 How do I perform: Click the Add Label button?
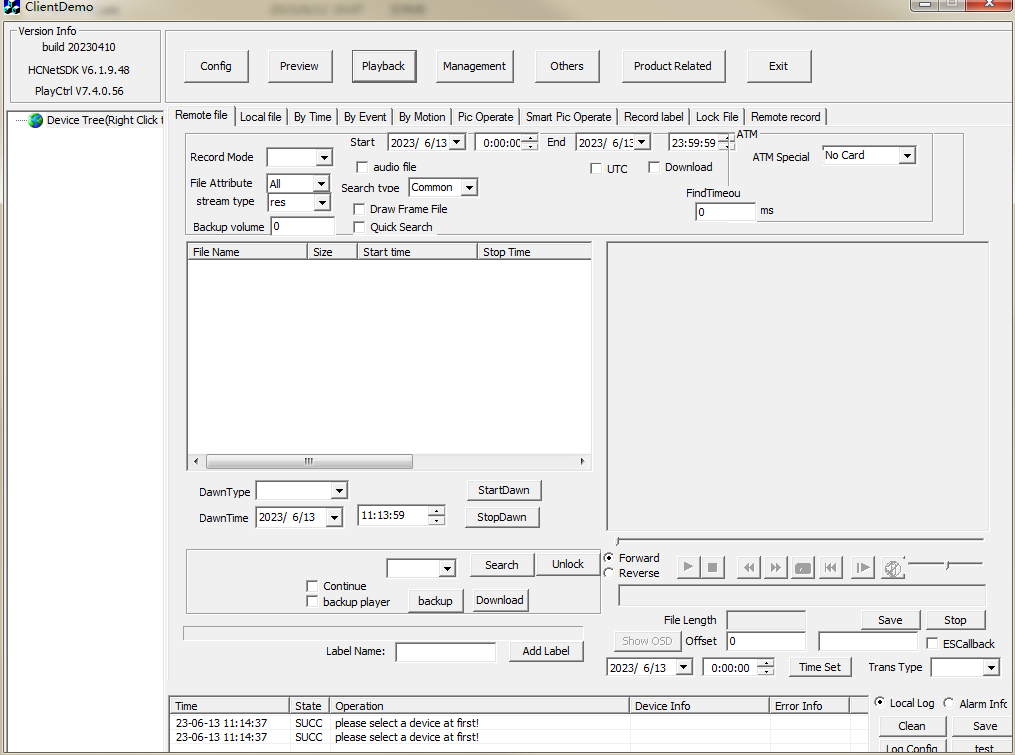[x=546, y=651]
